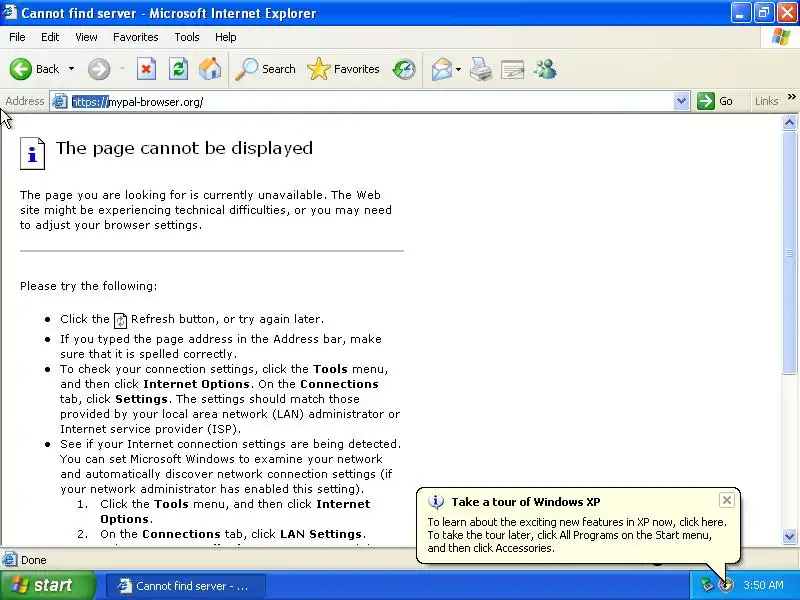Click the 3:50 AM clock
The width and height of the screenshot is (800, 600).
point(763,585)
